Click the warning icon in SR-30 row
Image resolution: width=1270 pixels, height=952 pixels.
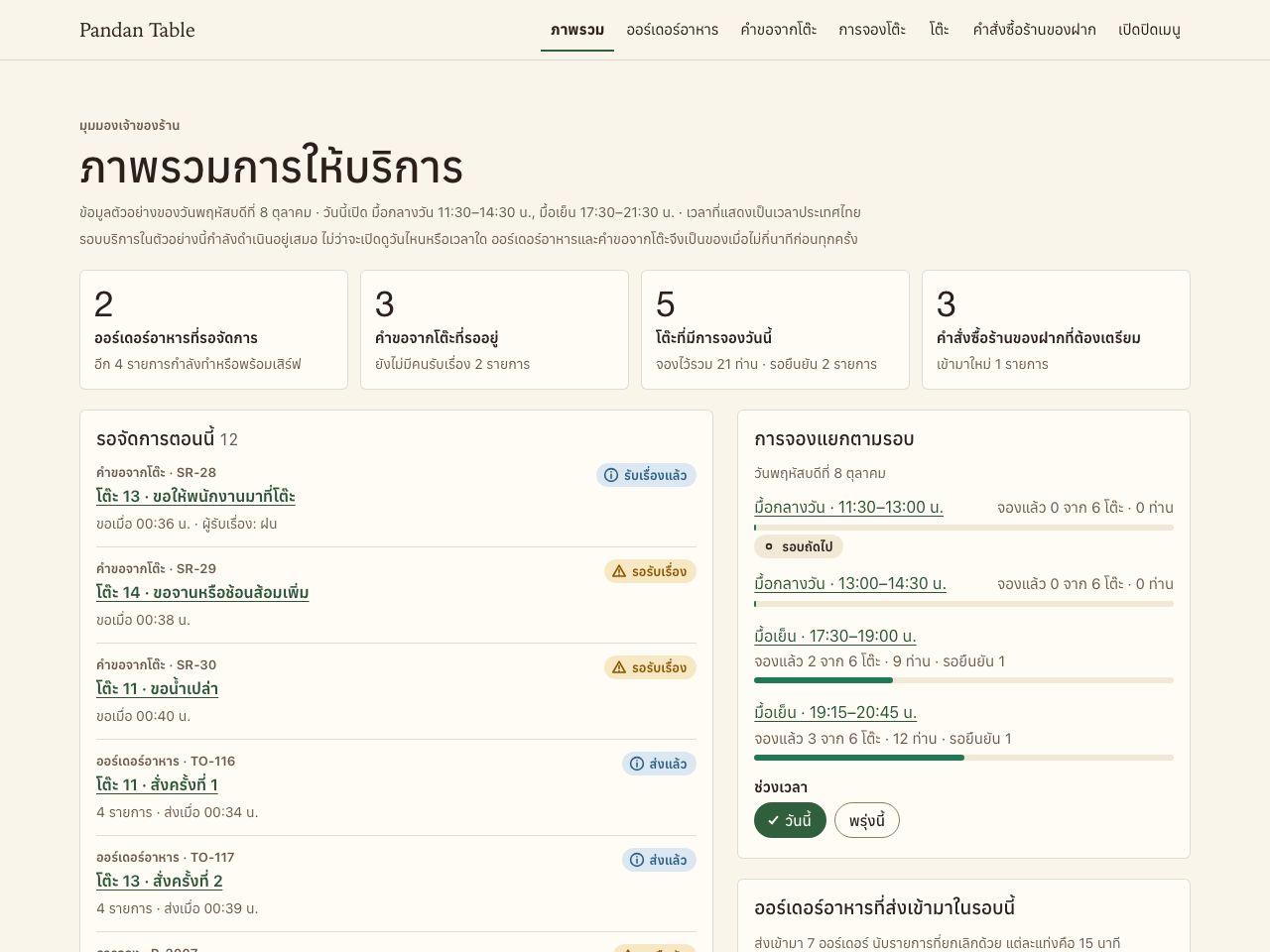[619, 668]
